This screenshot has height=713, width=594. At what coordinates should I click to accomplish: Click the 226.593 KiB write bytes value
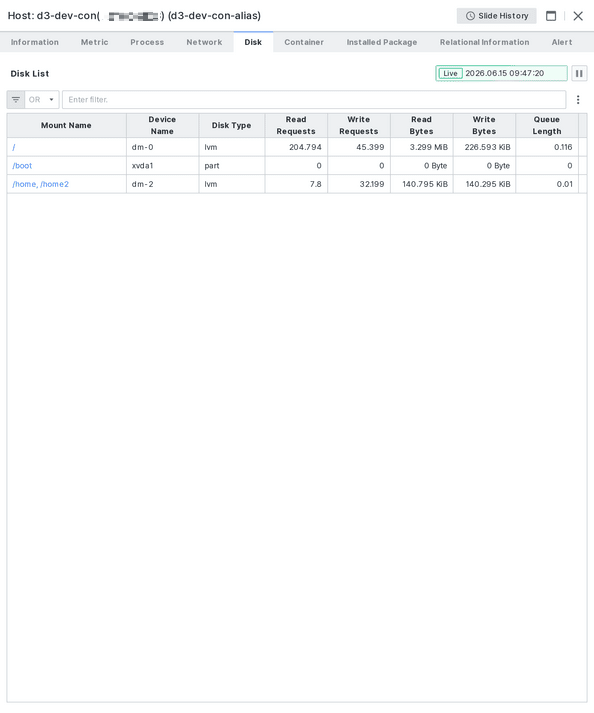point(487,147)
